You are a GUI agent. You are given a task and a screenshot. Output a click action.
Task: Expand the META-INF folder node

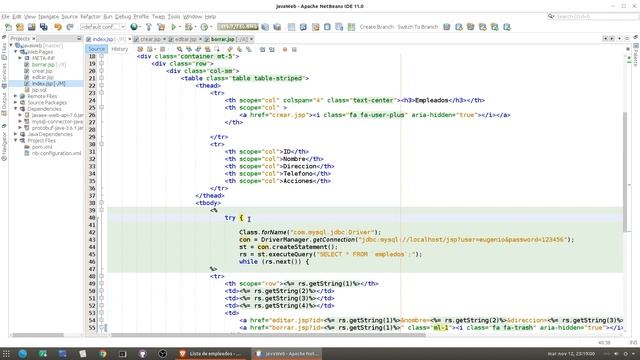pyautogui.click(x=20, y=58)
